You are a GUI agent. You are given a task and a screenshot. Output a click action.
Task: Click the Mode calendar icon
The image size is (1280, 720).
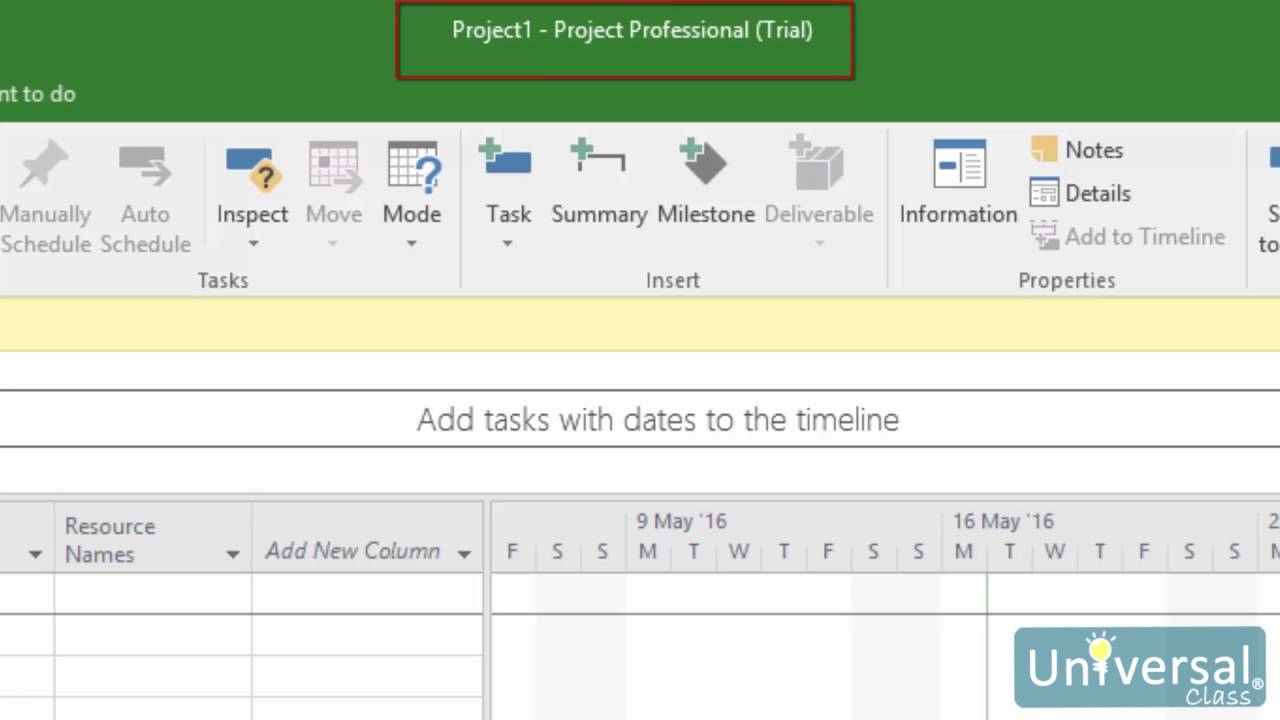(x=412, y=166)
